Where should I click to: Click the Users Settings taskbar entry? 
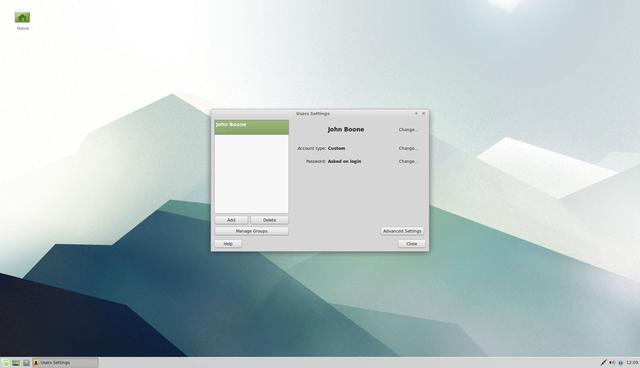coord(65,363)
